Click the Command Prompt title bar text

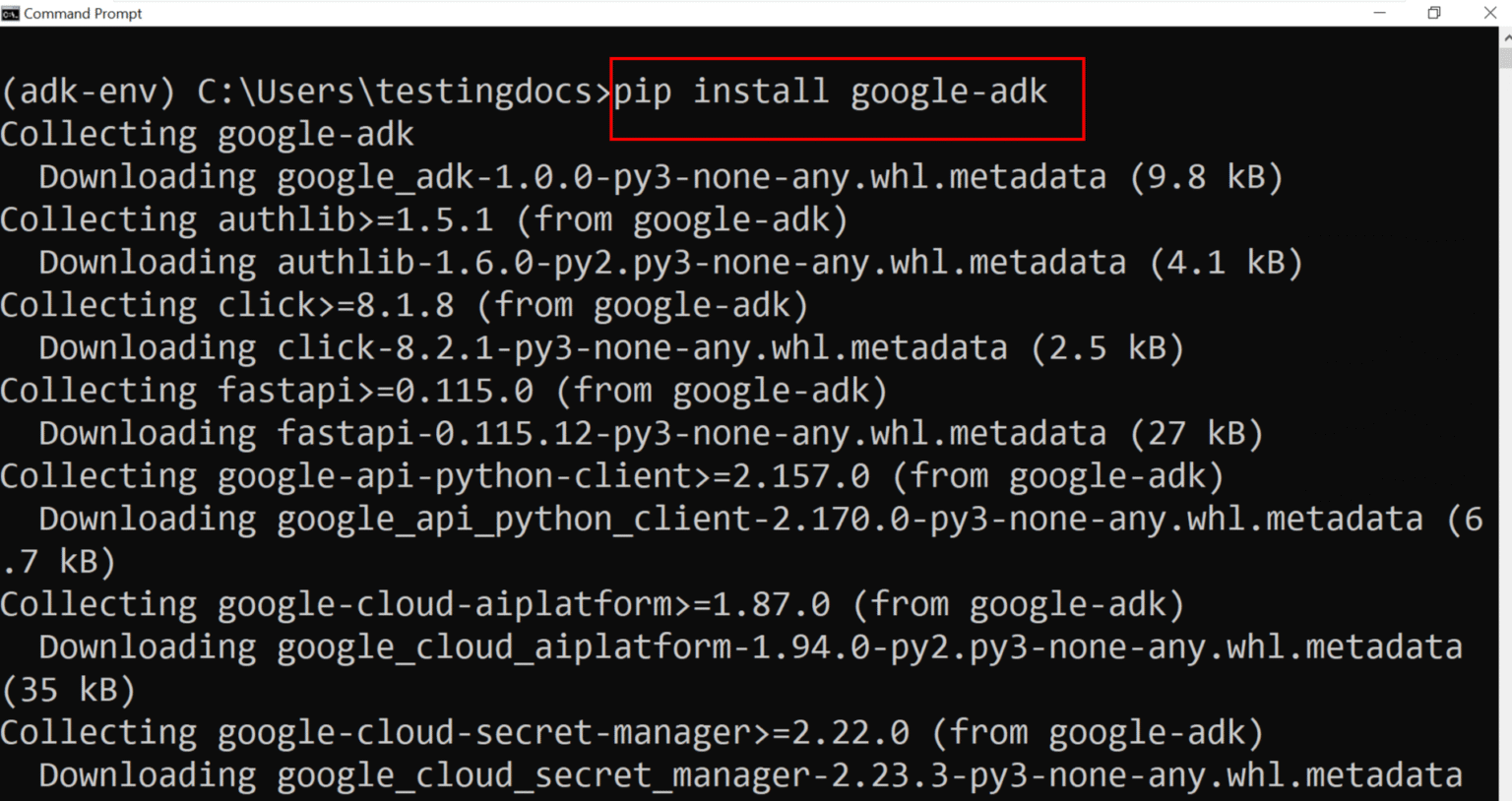83,13
